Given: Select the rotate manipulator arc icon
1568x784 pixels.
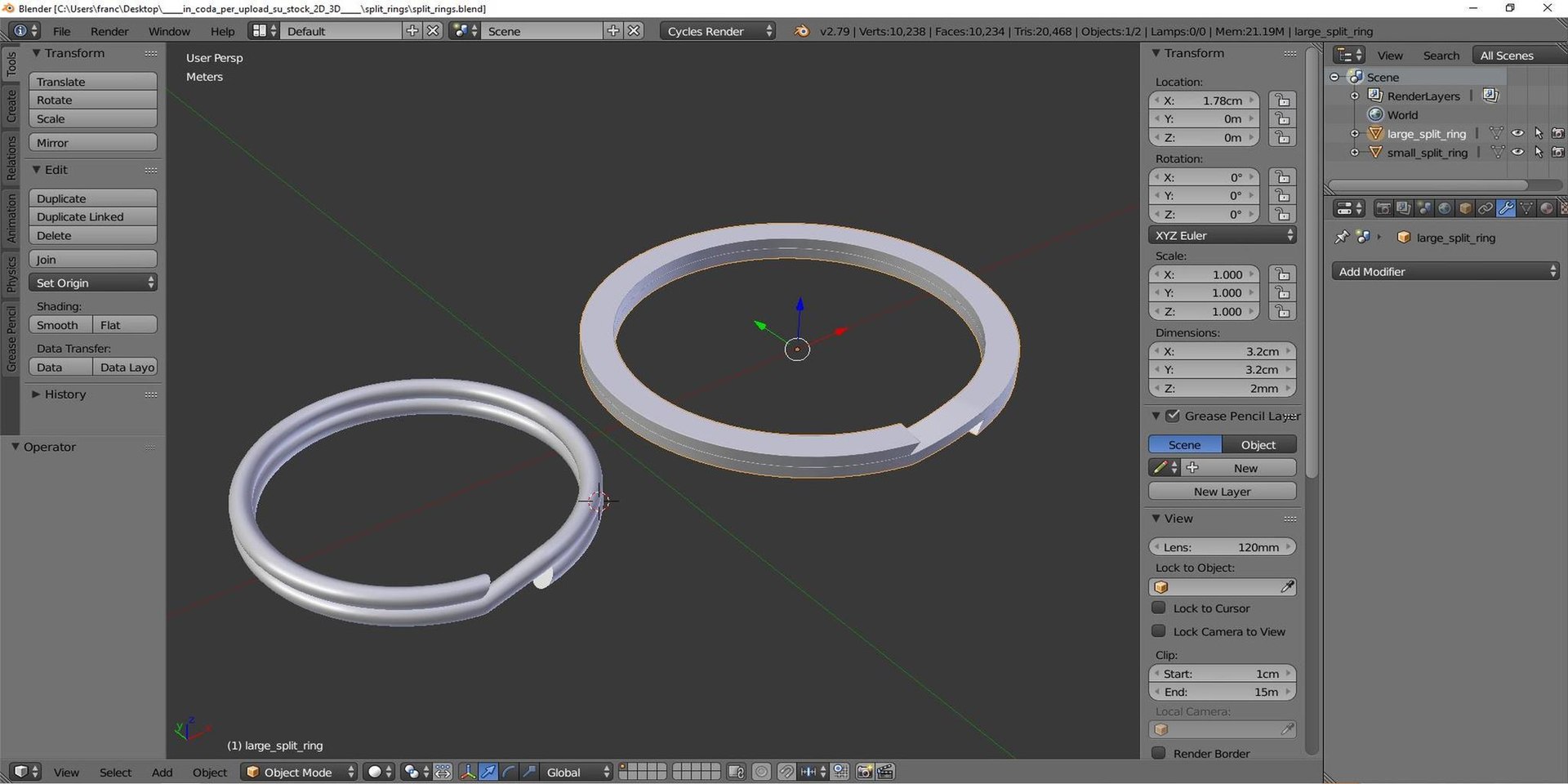Looking at the screenshot, I should click(x=508, y=772).
